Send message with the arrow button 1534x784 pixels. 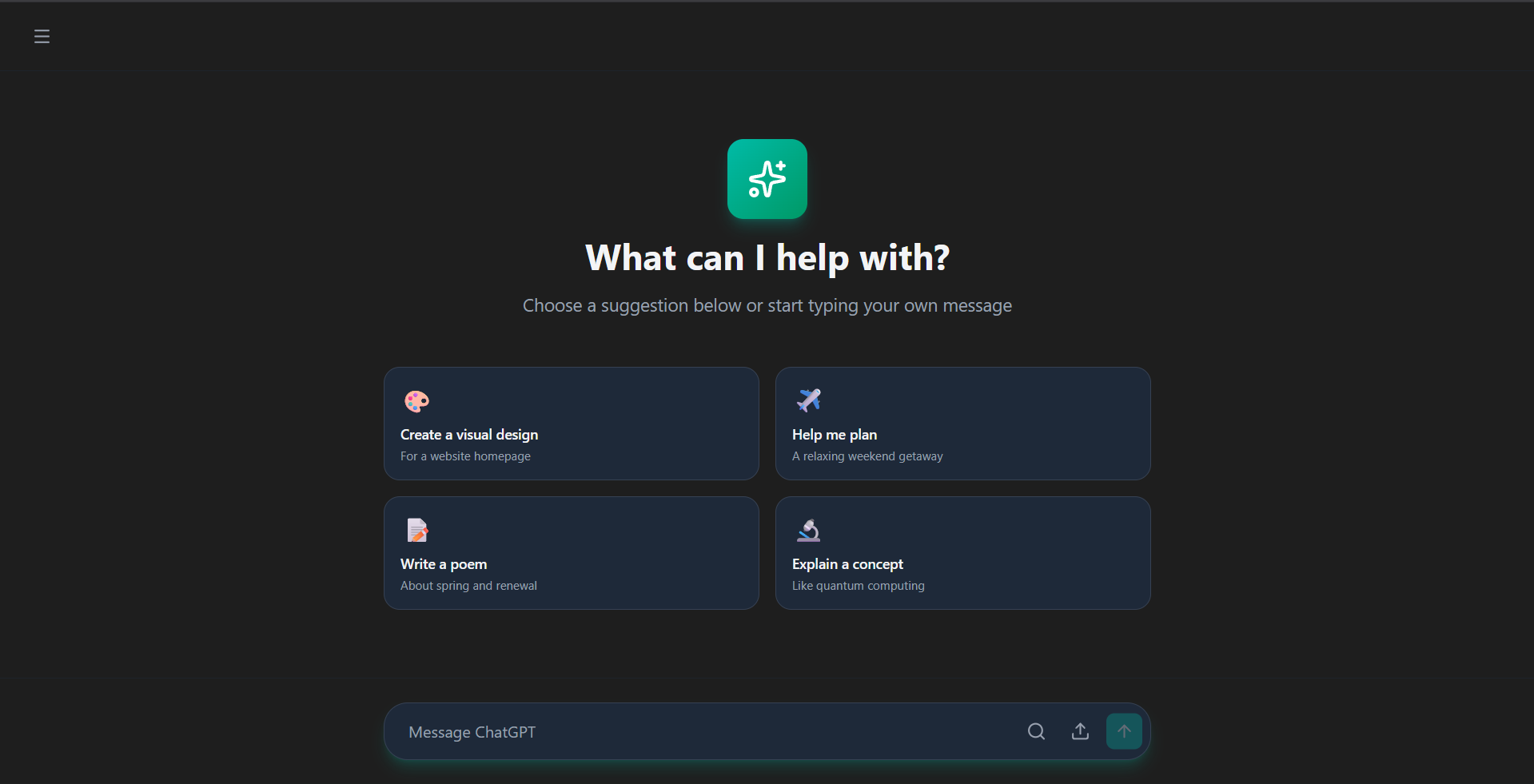point(1124,731)
